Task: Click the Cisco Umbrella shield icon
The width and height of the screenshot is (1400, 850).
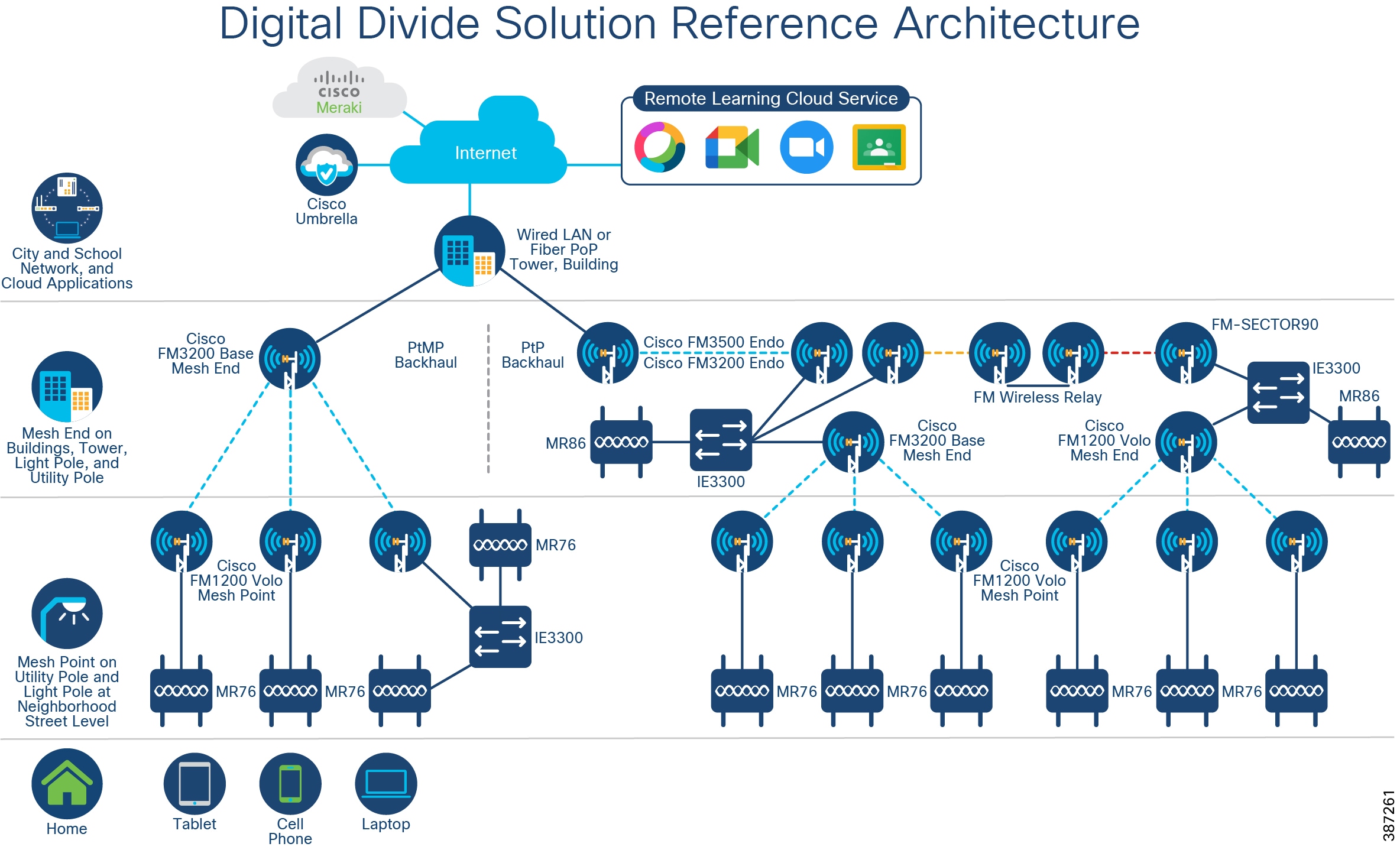Action: pyautogui.click(x=326, y=166)
